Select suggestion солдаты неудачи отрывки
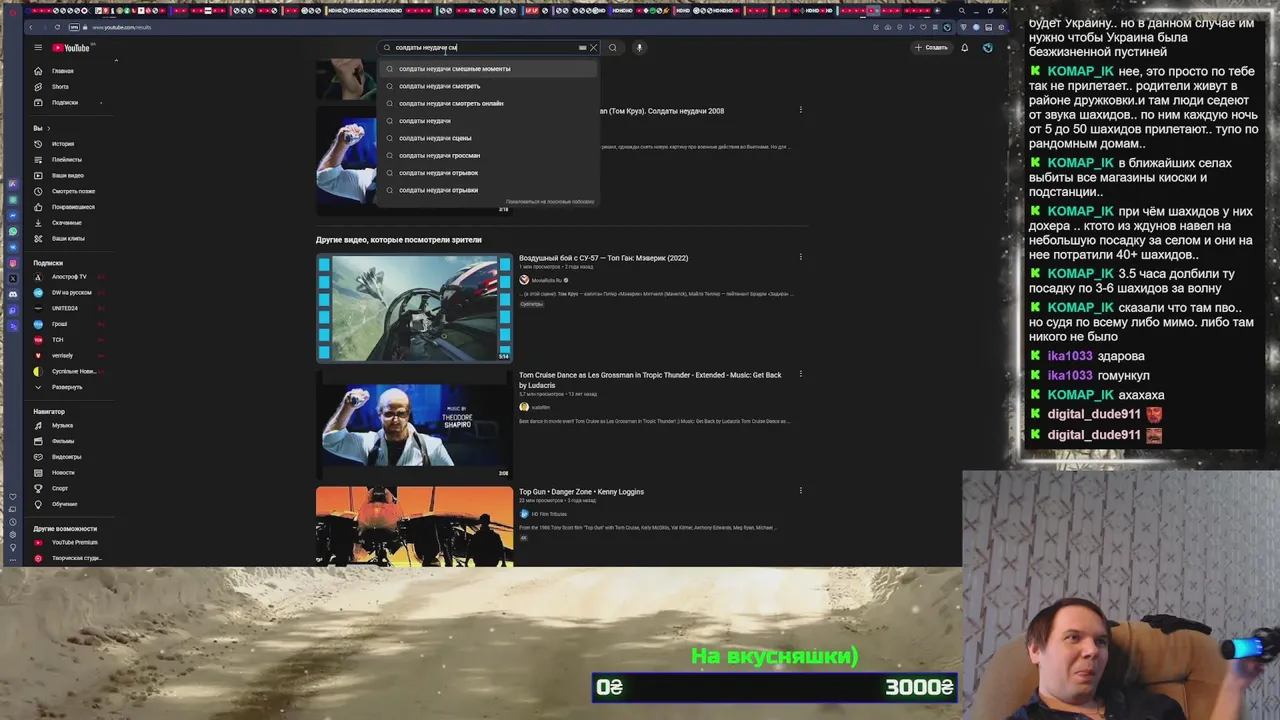1280x720 pixels. point(489,190)
